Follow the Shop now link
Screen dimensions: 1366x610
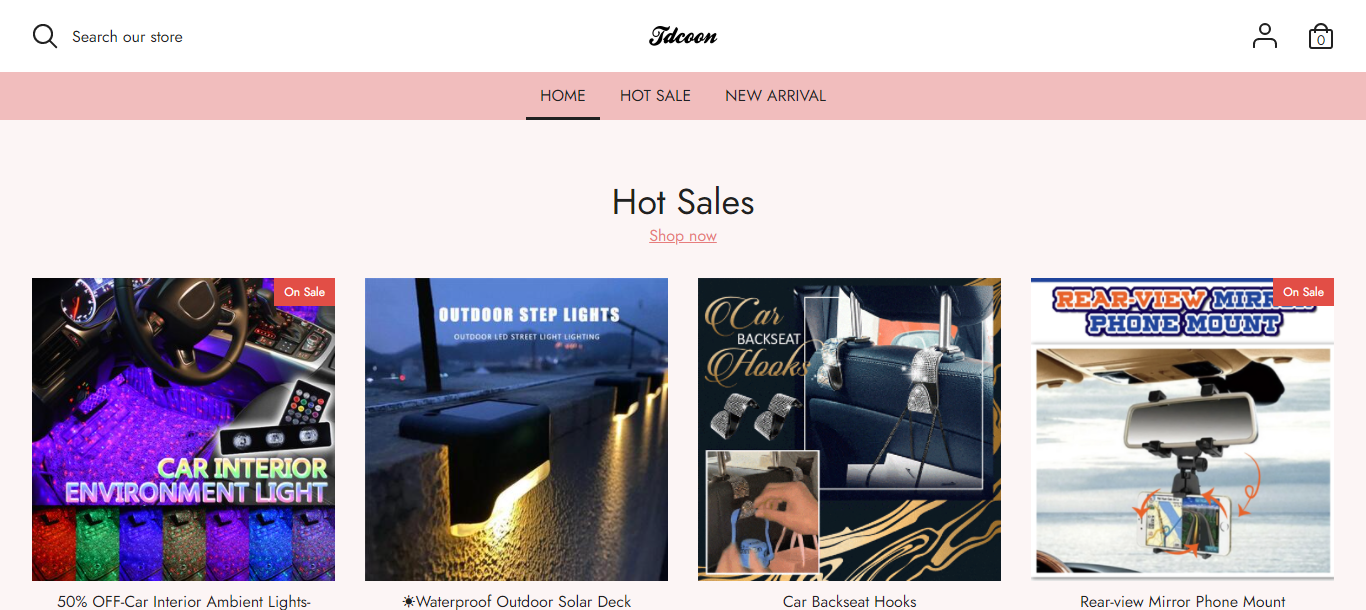coord(683,236)
